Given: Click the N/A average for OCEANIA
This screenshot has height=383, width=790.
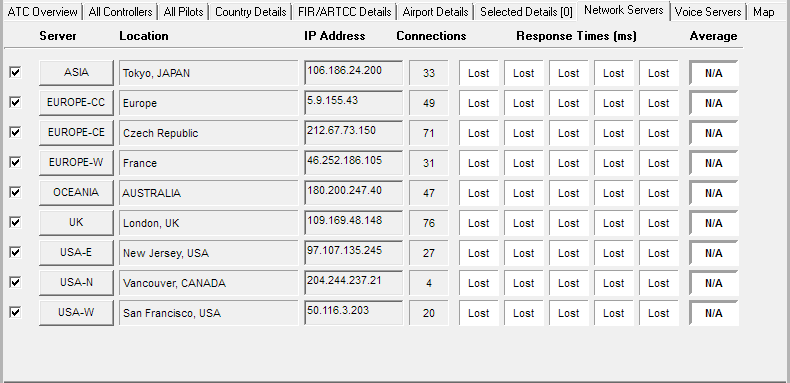Looking at the screenshot, I should (713, 193).
